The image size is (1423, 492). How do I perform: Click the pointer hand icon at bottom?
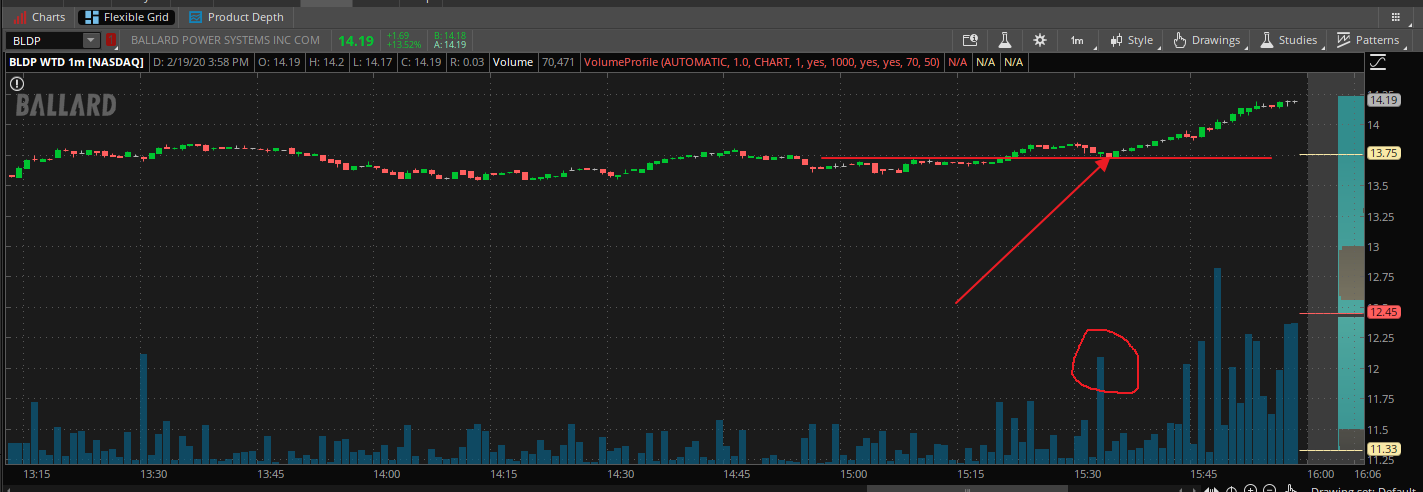tap(1292, 488)
